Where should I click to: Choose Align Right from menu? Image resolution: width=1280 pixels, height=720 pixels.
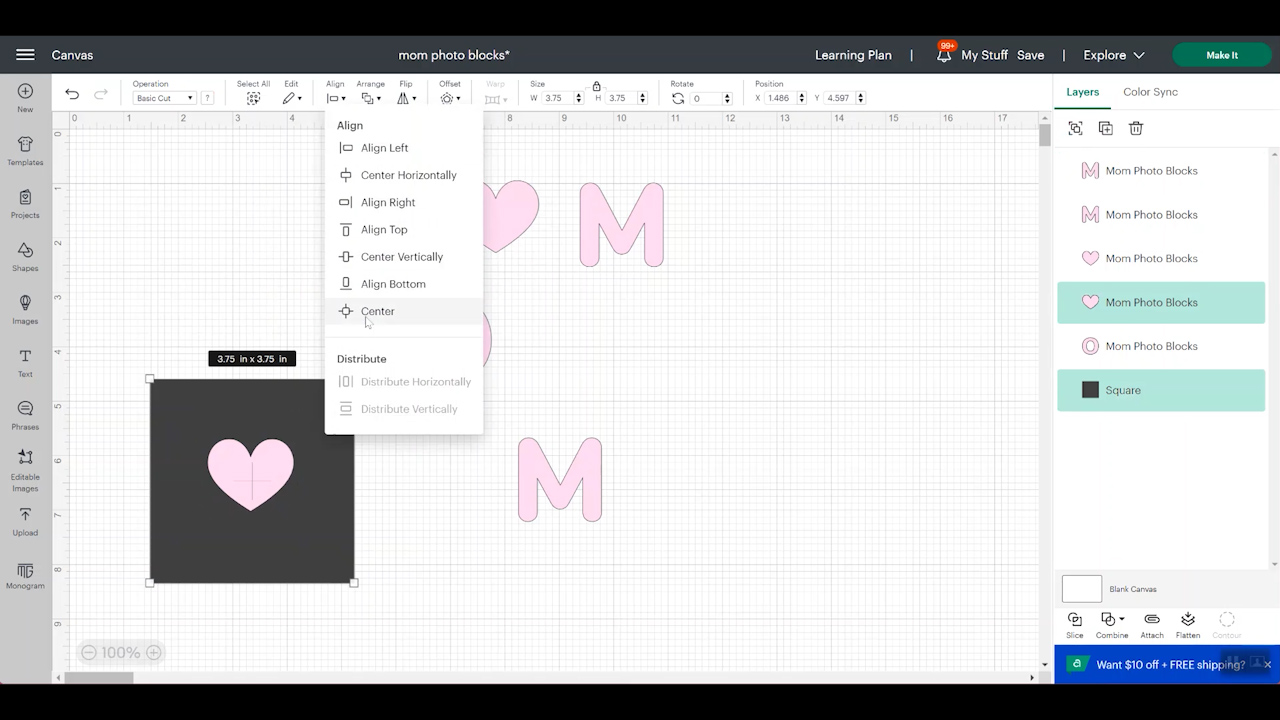(x=403, y=202)
